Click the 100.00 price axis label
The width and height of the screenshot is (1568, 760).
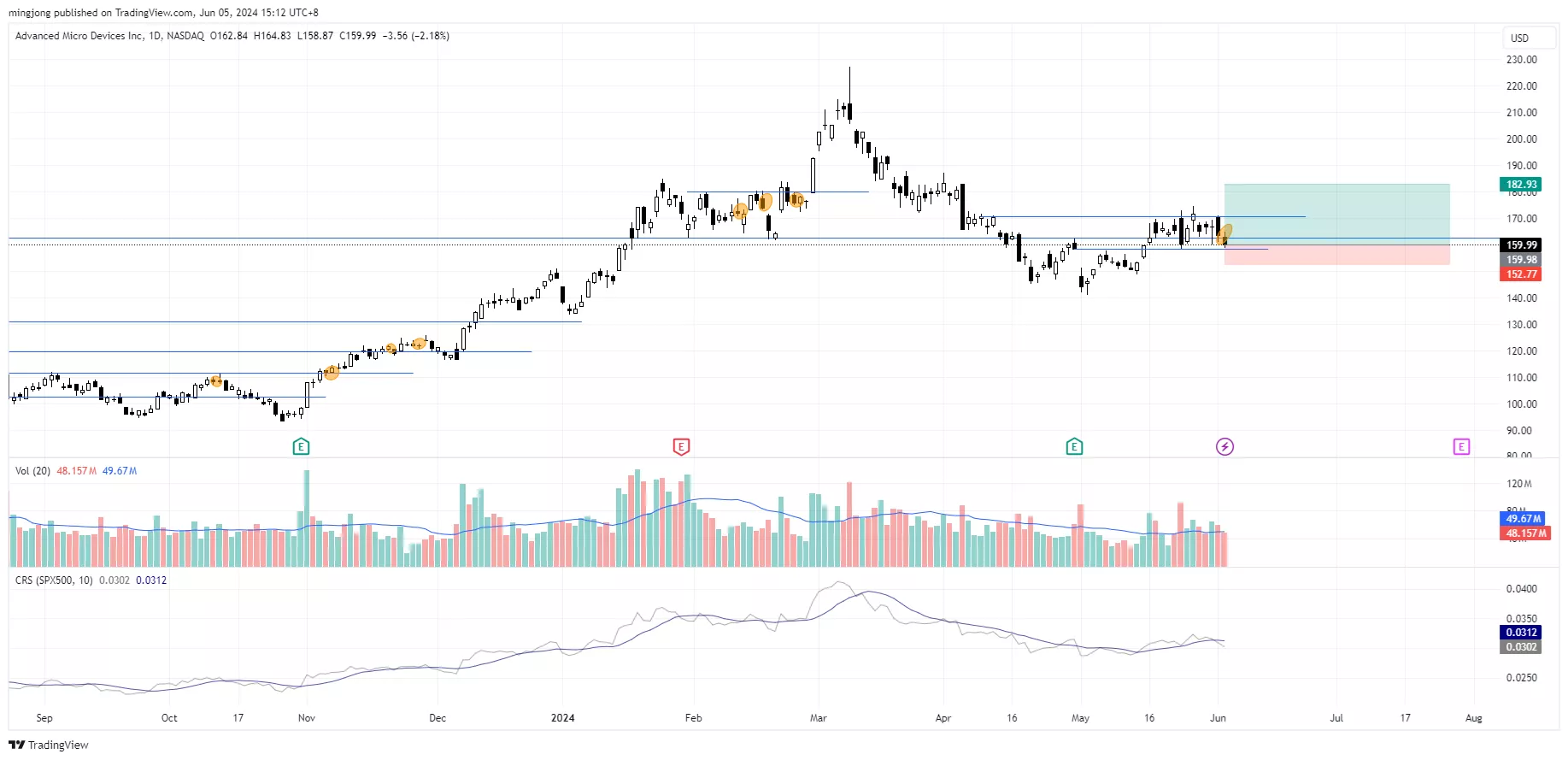coord(1522,404)
